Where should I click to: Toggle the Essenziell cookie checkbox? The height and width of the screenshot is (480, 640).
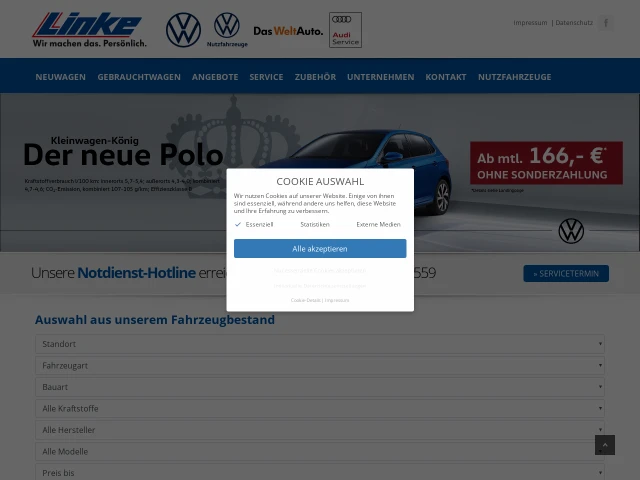coord(238,225)
